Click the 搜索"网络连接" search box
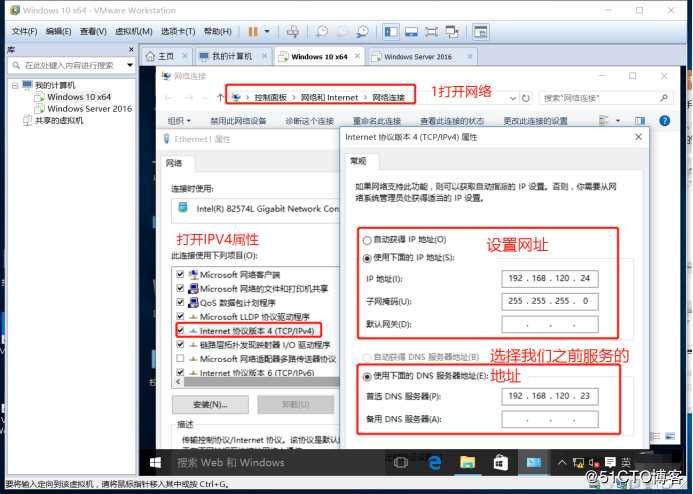The width and height of the screenshot is (693, 494). 605,98
